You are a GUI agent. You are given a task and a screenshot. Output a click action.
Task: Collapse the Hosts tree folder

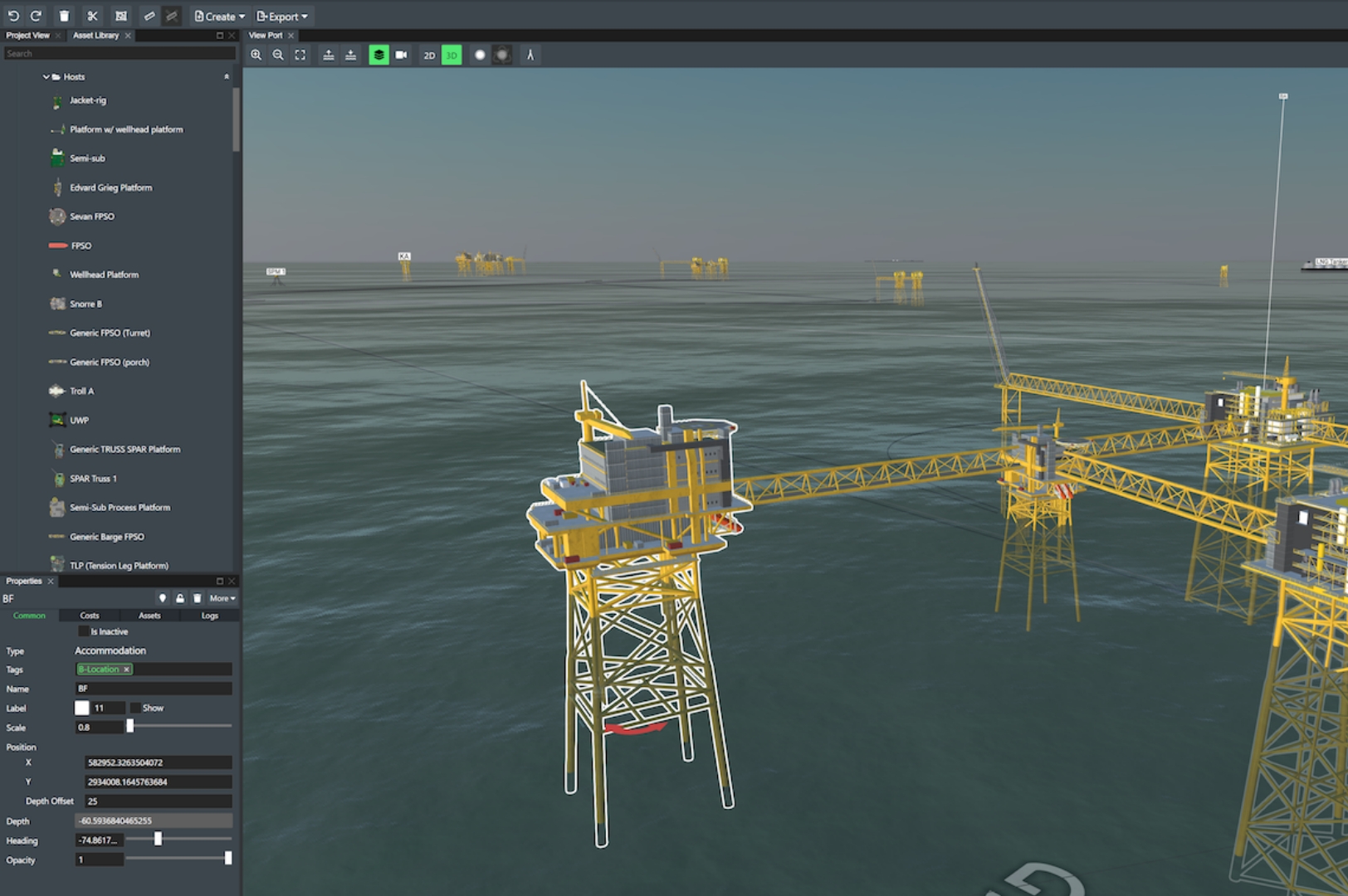(x=46, y=77)
